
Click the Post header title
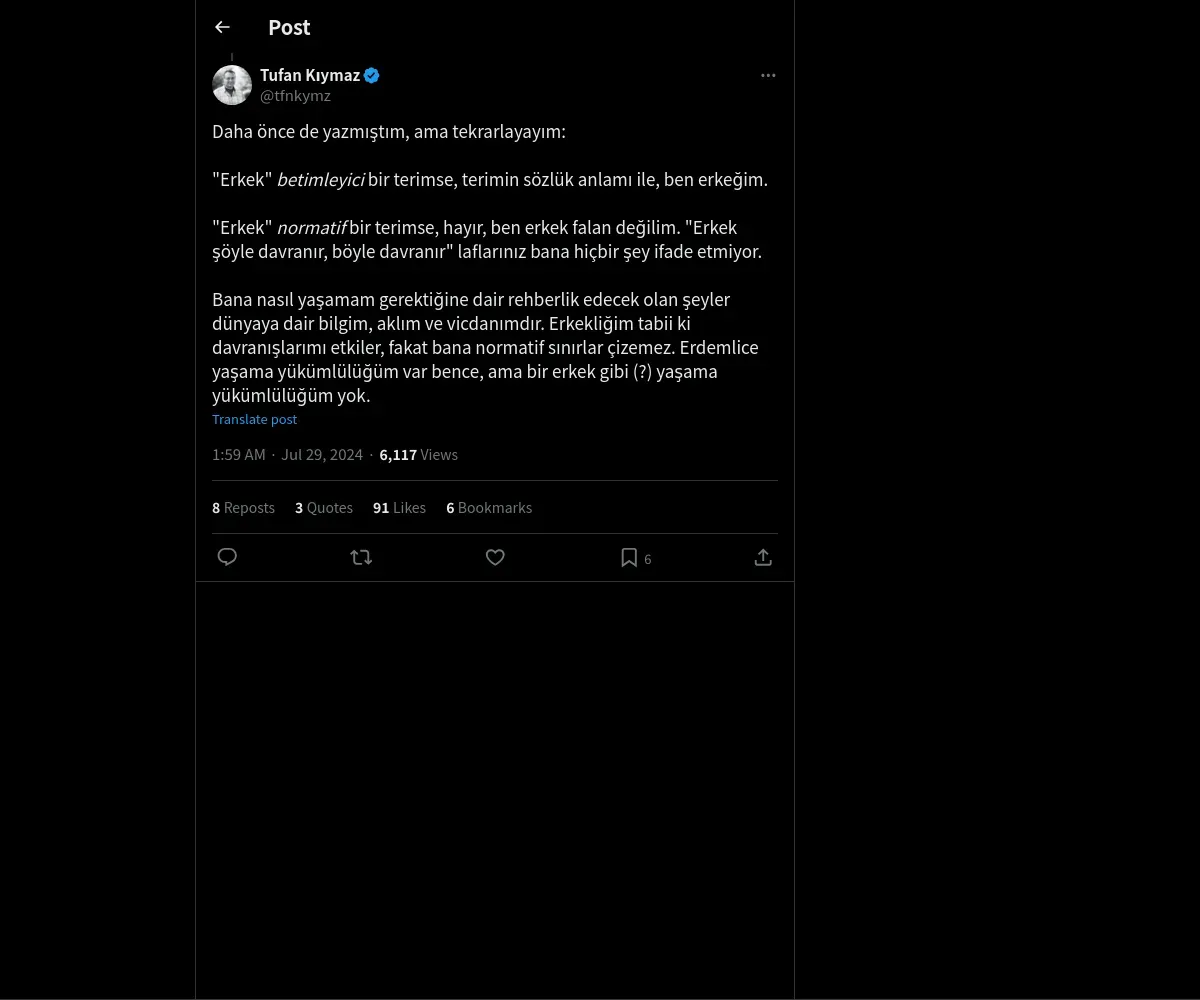click(x=289, y=28)
